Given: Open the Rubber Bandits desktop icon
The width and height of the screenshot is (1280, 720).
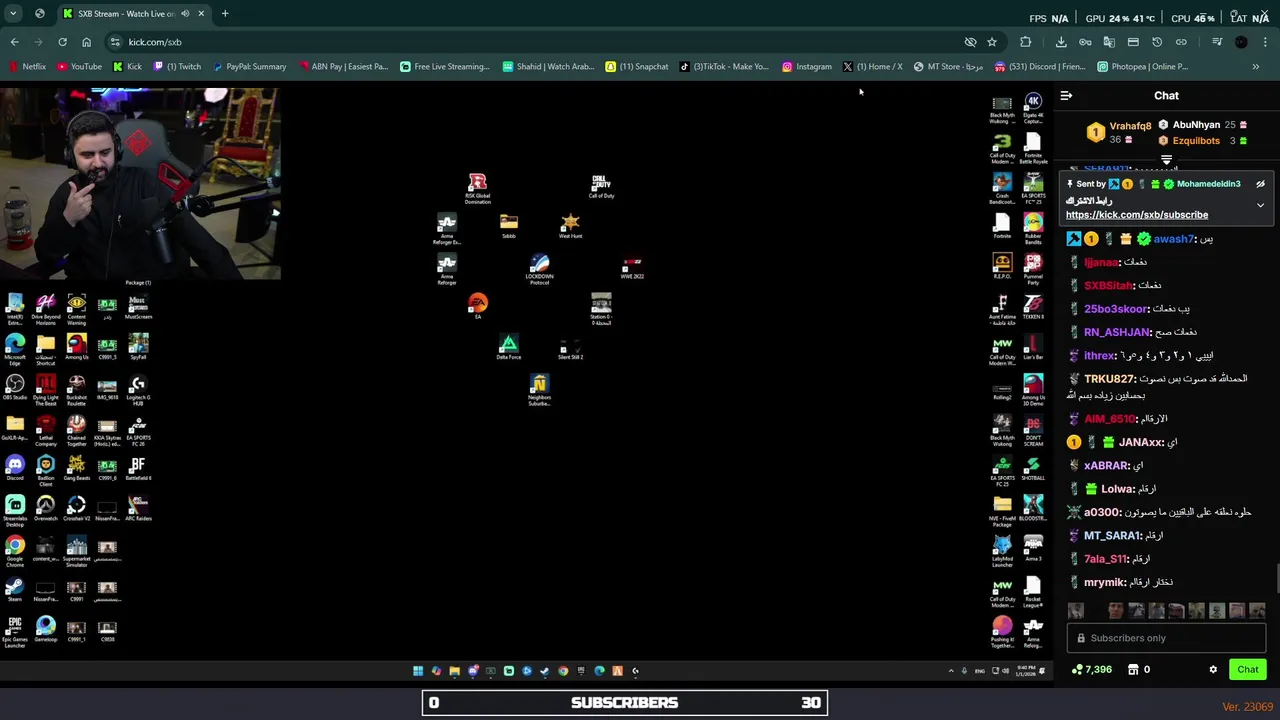Looking at the screenshot, I should (1033, 228).
